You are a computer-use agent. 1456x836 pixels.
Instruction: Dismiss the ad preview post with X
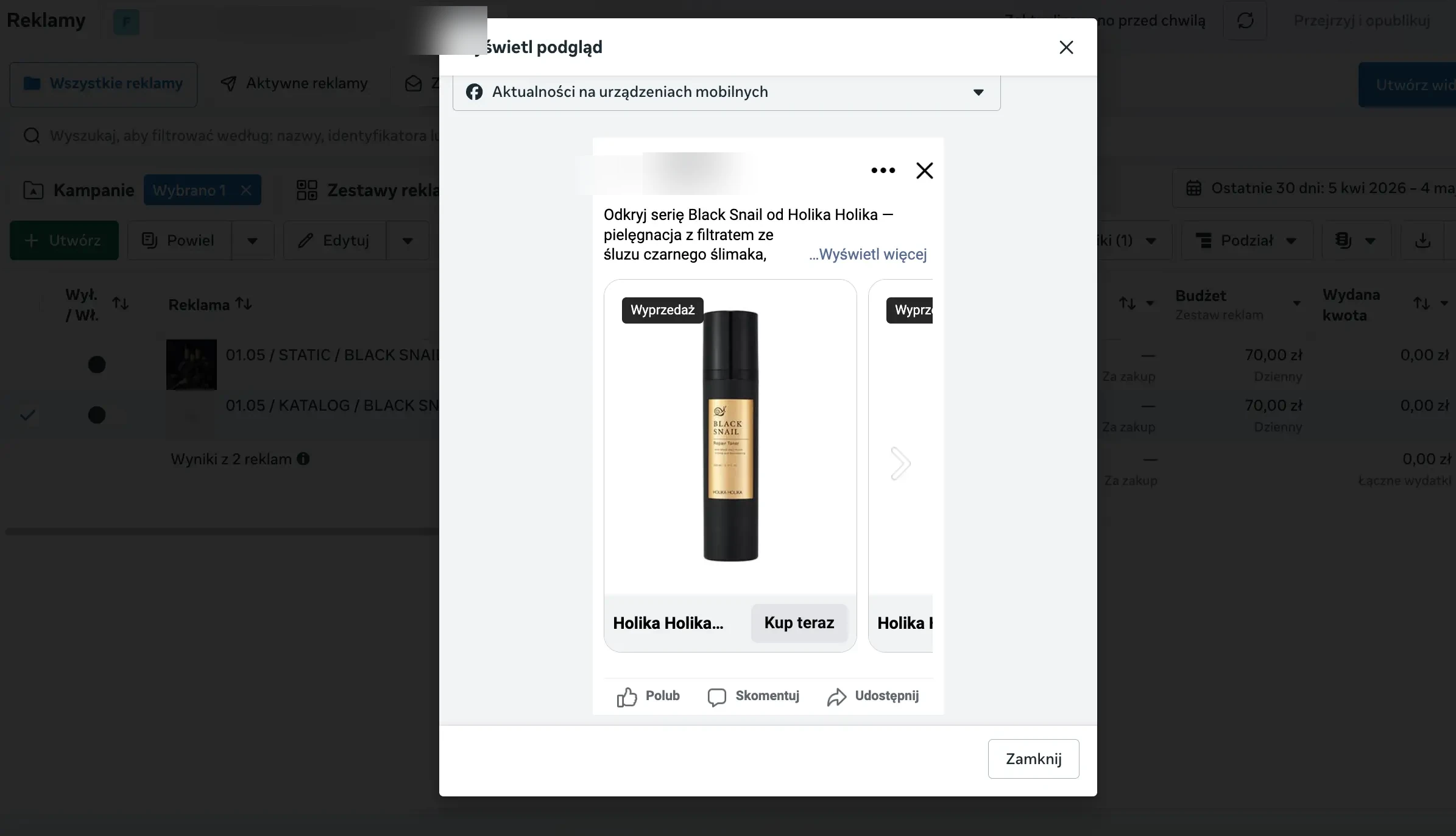click(x=924, y=171)
